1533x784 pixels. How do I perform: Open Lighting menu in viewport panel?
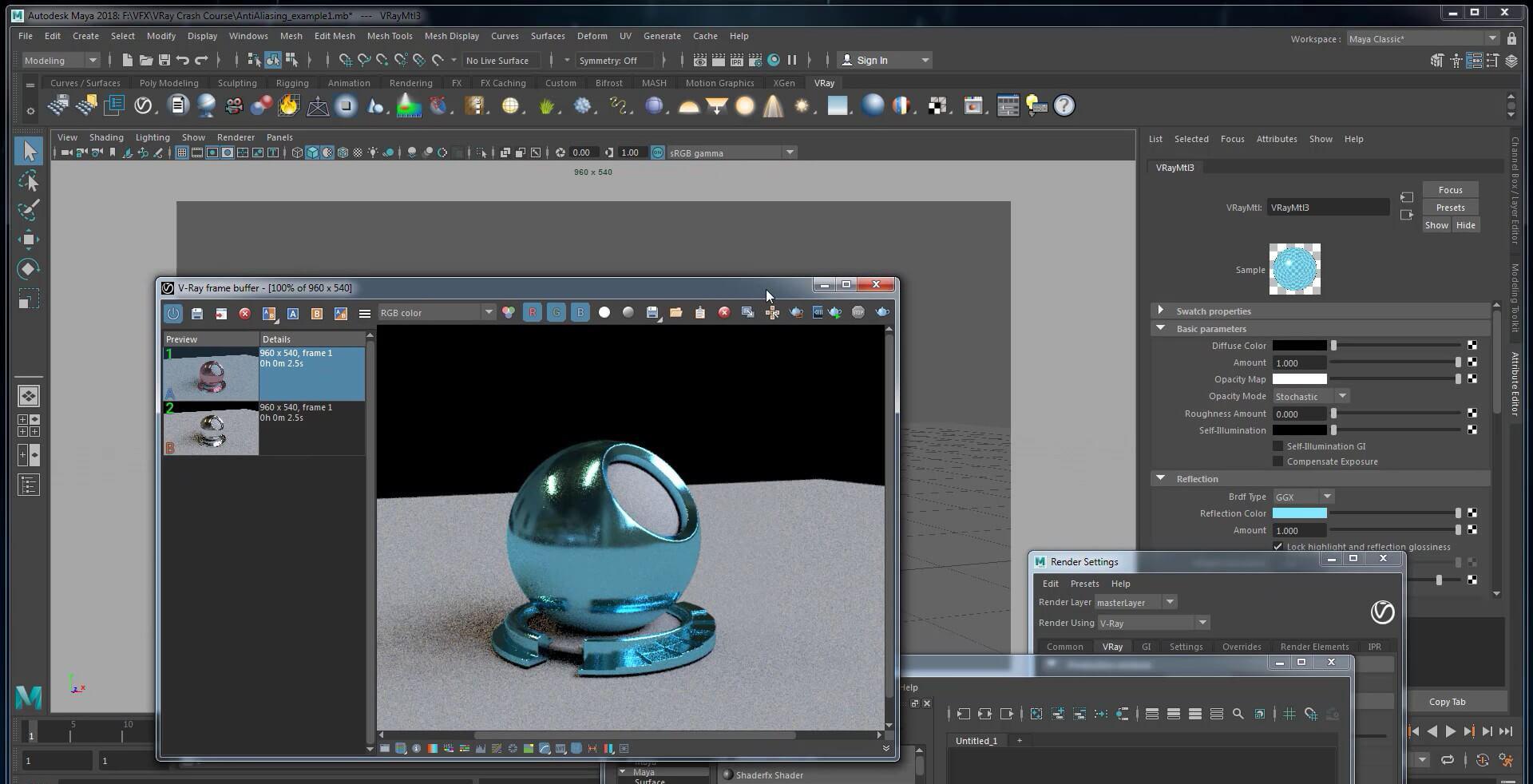coord(153,137)
